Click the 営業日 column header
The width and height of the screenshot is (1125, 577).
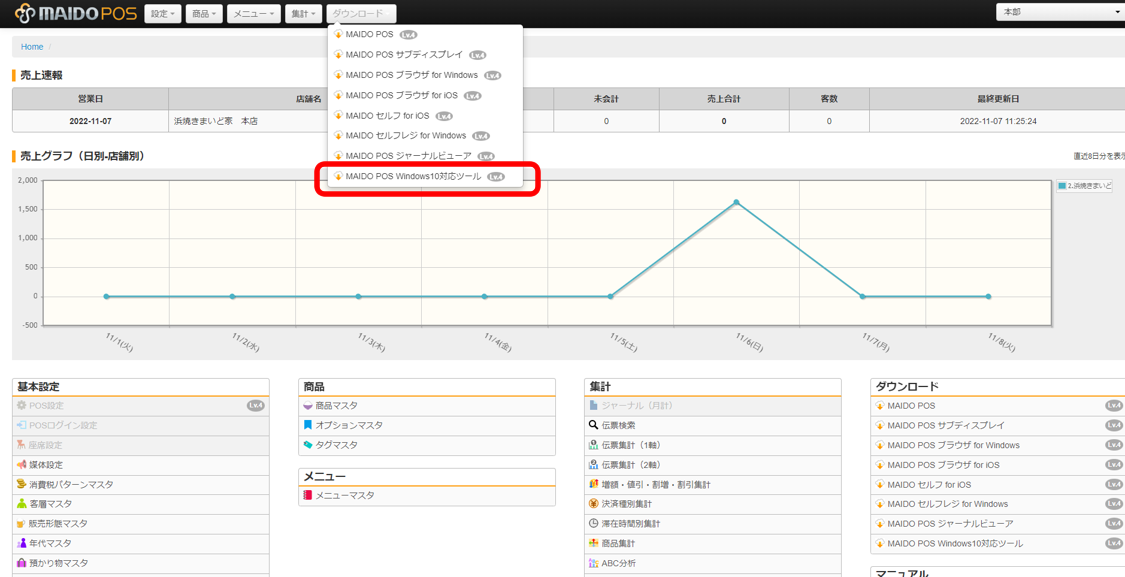(90, 99)
